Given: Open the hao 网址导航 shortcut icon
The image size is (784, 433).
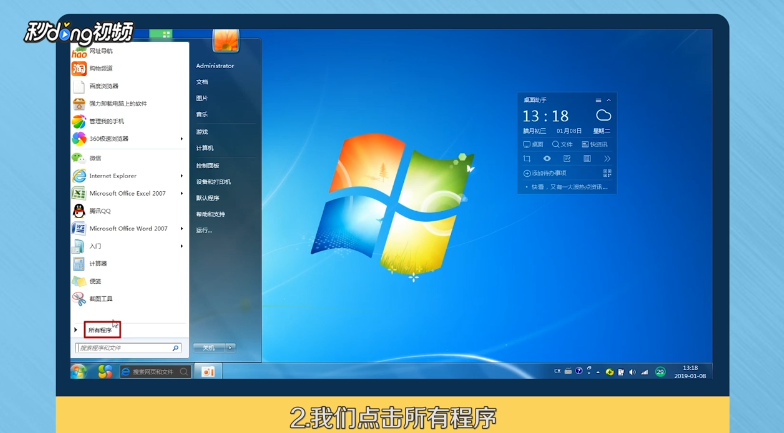Looking at the screenshot, I should 79,52.
